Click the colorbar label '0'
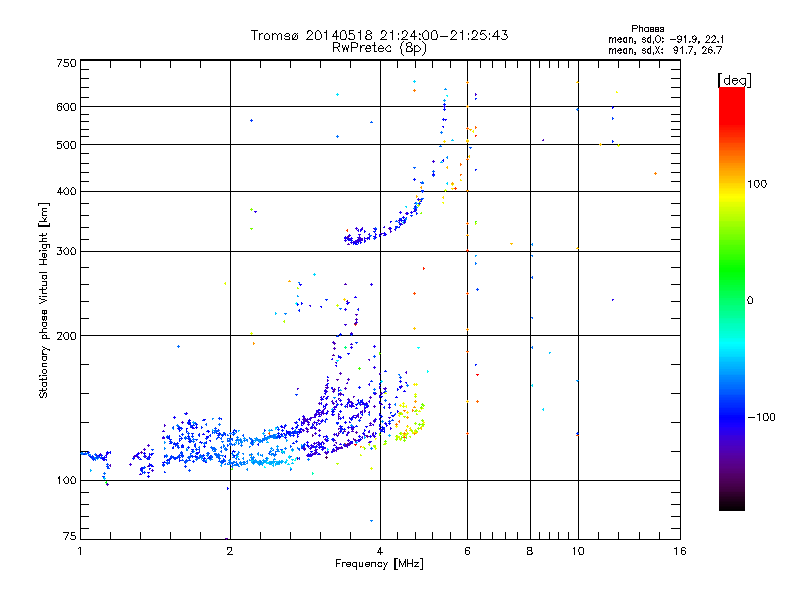800x600 pixels. [750, 301]
